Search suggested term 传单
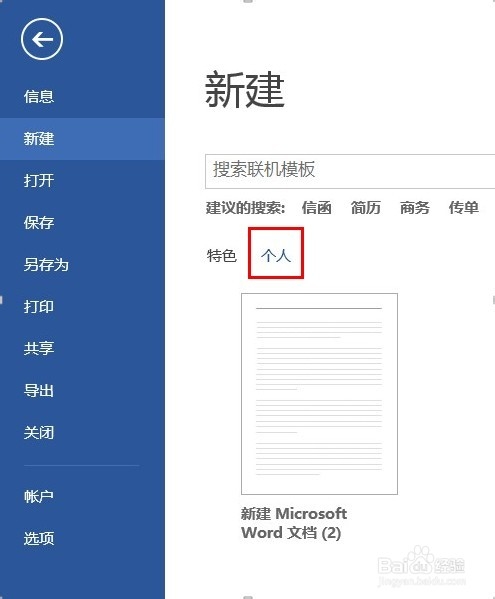Viewport: 495px width, 599px height. [463, 208]
